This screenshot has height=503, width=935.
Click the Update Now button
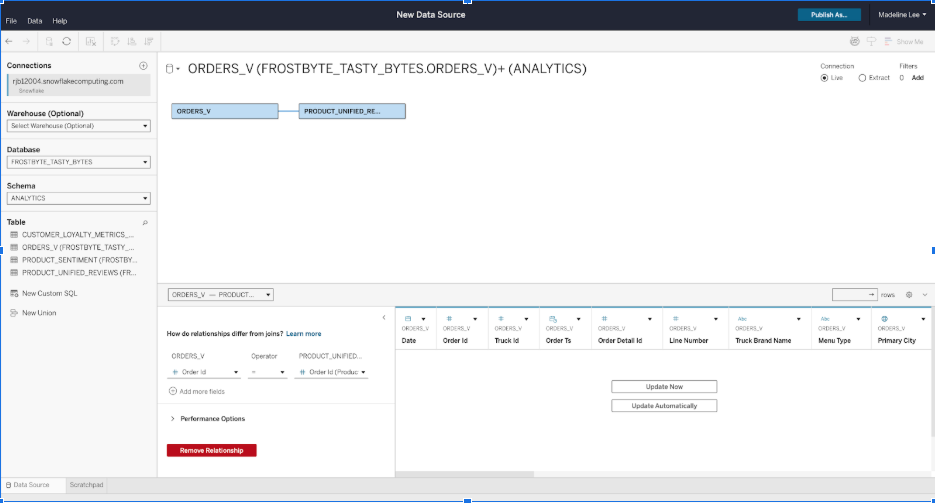coord(664,386)
